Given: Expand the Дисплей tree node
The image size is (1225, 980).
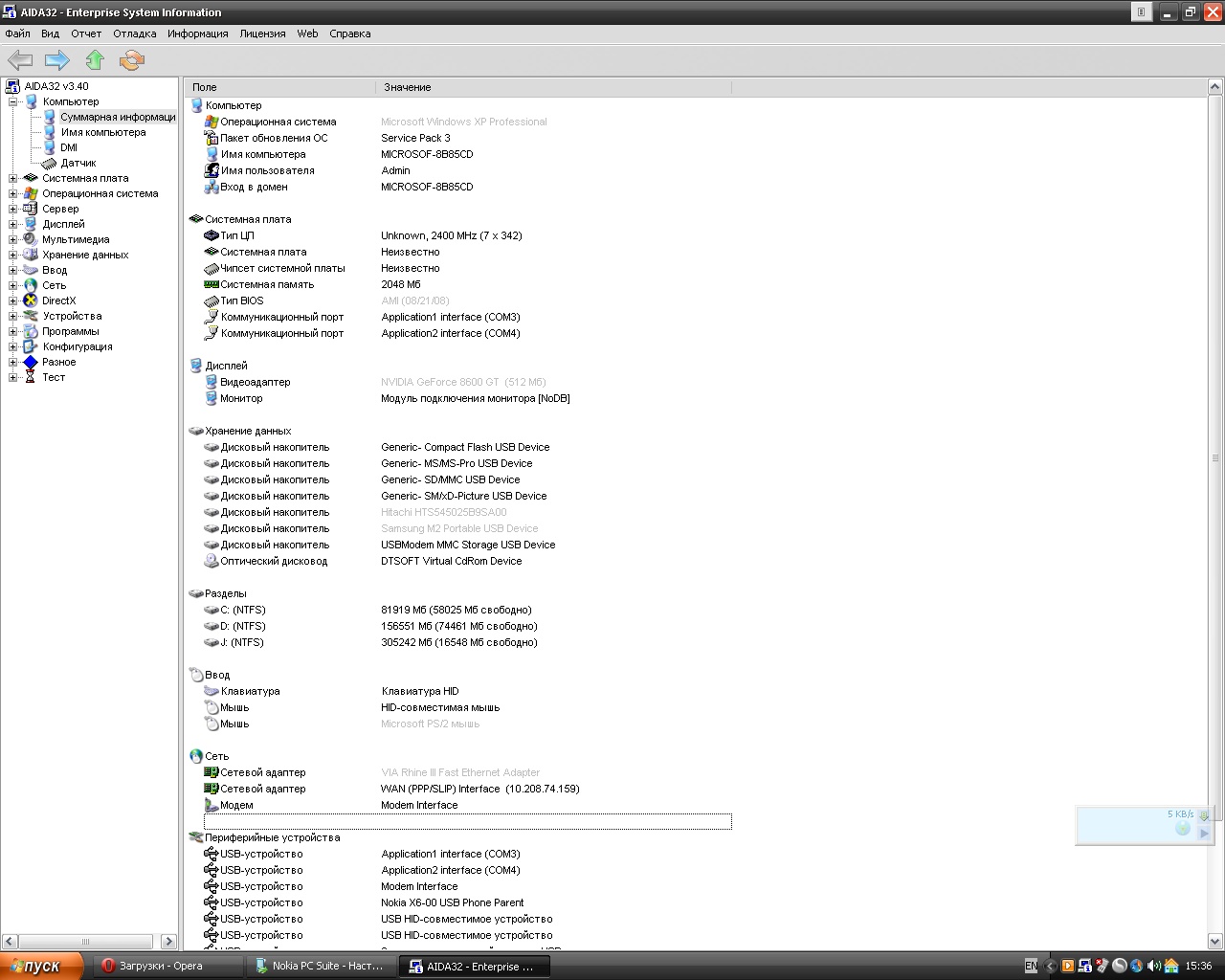Looking at the screenshot, I should pyautogui.click(x=13, y=224).
